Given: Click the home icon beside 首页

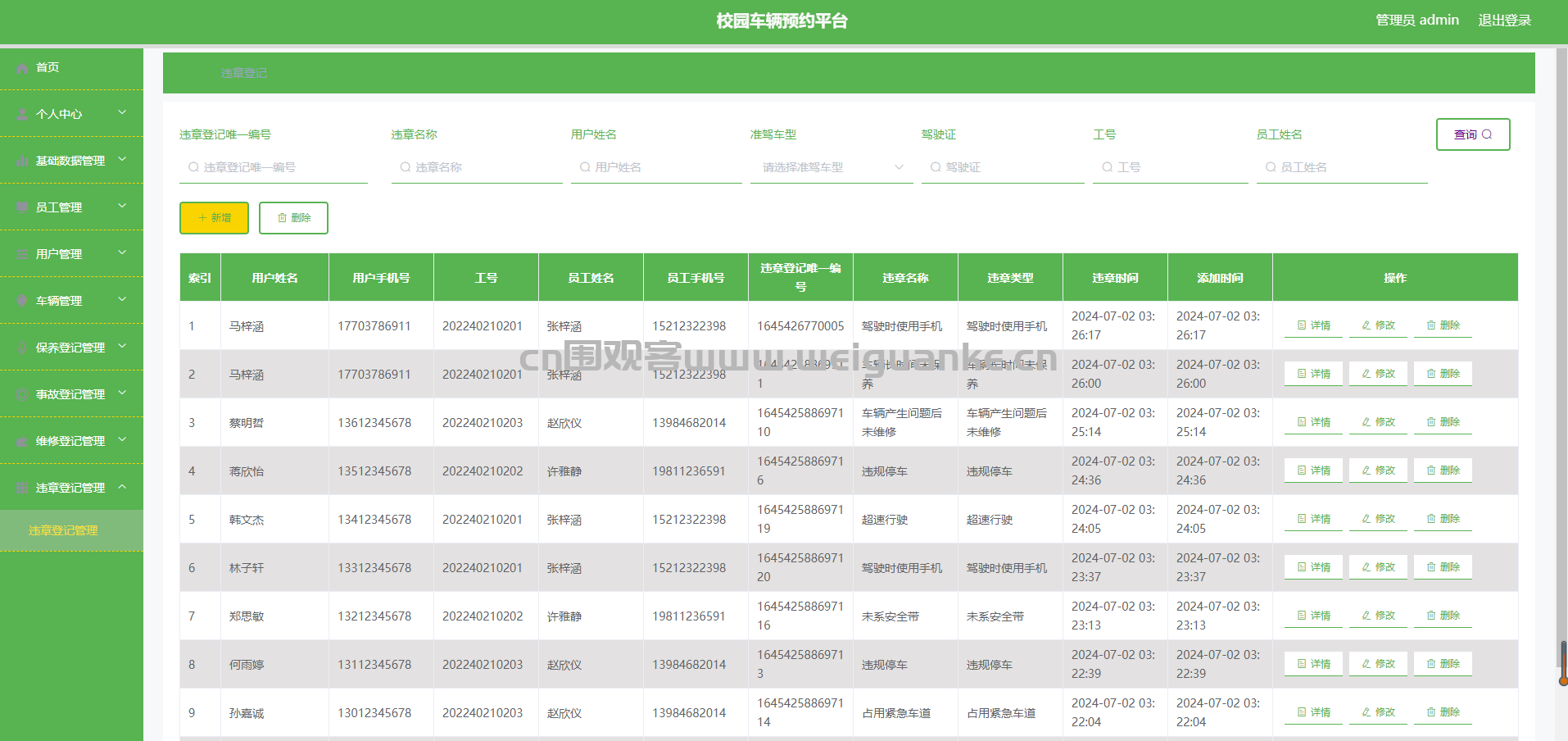Looking at the screenshot, I should click(23, 68).
